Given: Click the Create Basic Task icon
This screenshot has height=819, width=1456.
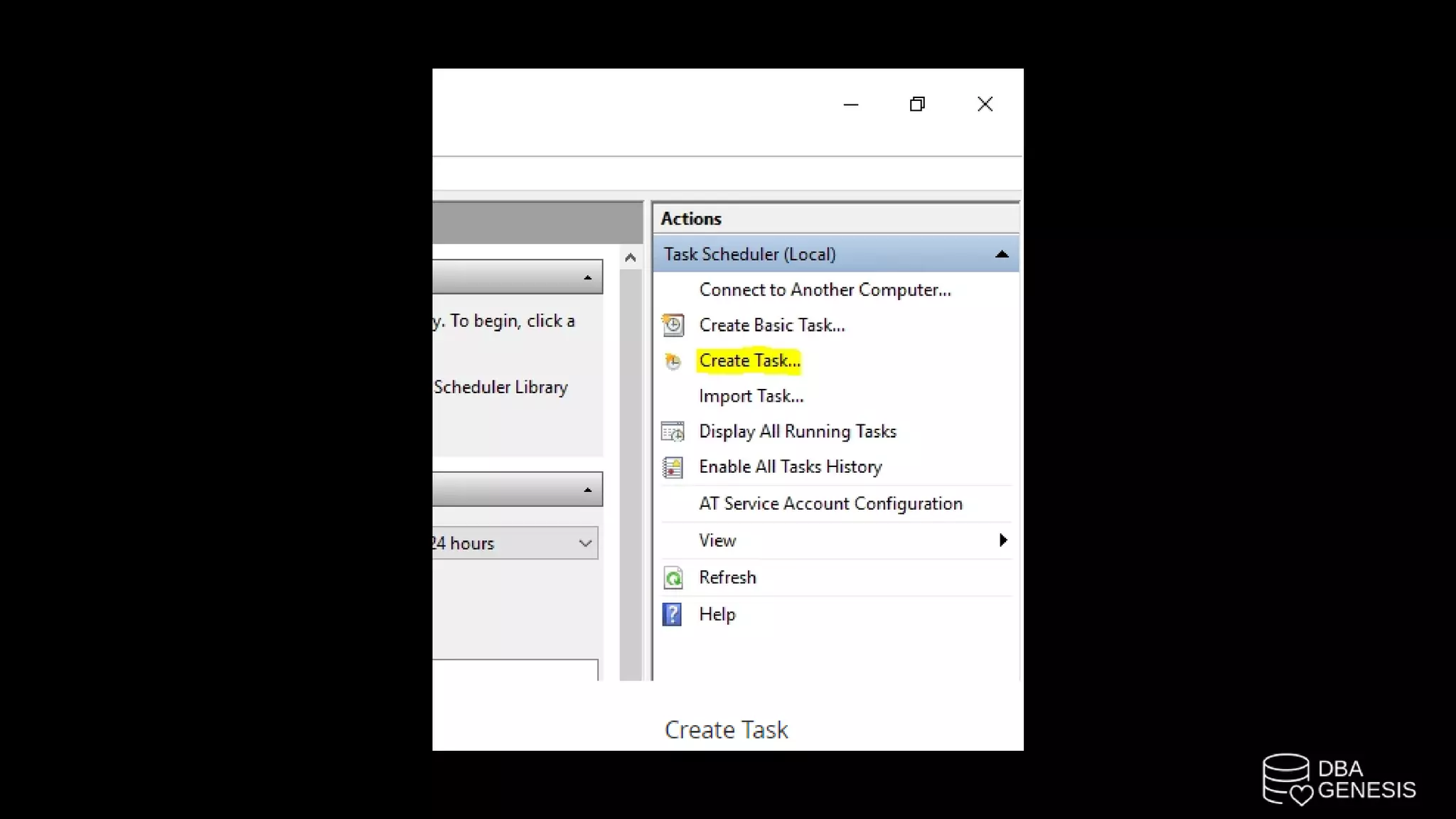Looking at the screenshot, I should pyautogui.click(x=673, y=326).
